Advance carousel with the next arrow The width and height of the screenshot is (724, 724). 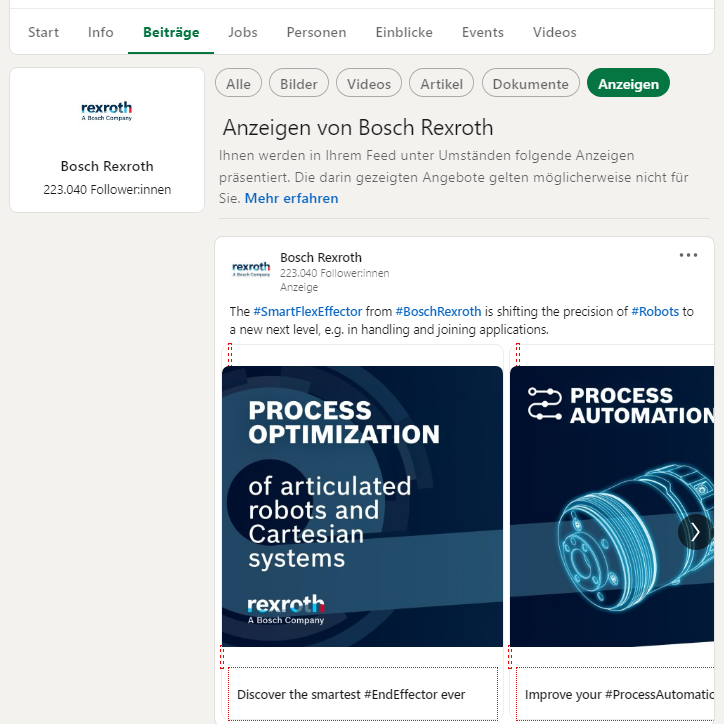(695, 532)
